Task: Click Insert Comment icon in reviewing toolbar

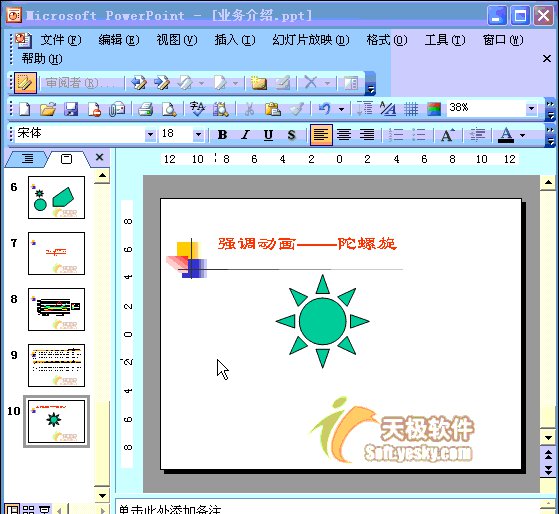Action: (259, 83)
